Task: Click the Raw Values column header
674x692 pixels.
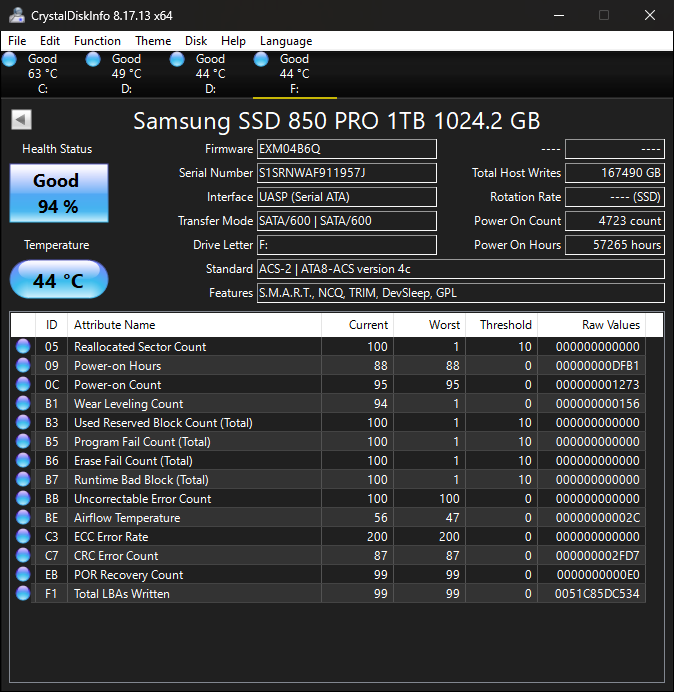Action: tap(610, 325)
